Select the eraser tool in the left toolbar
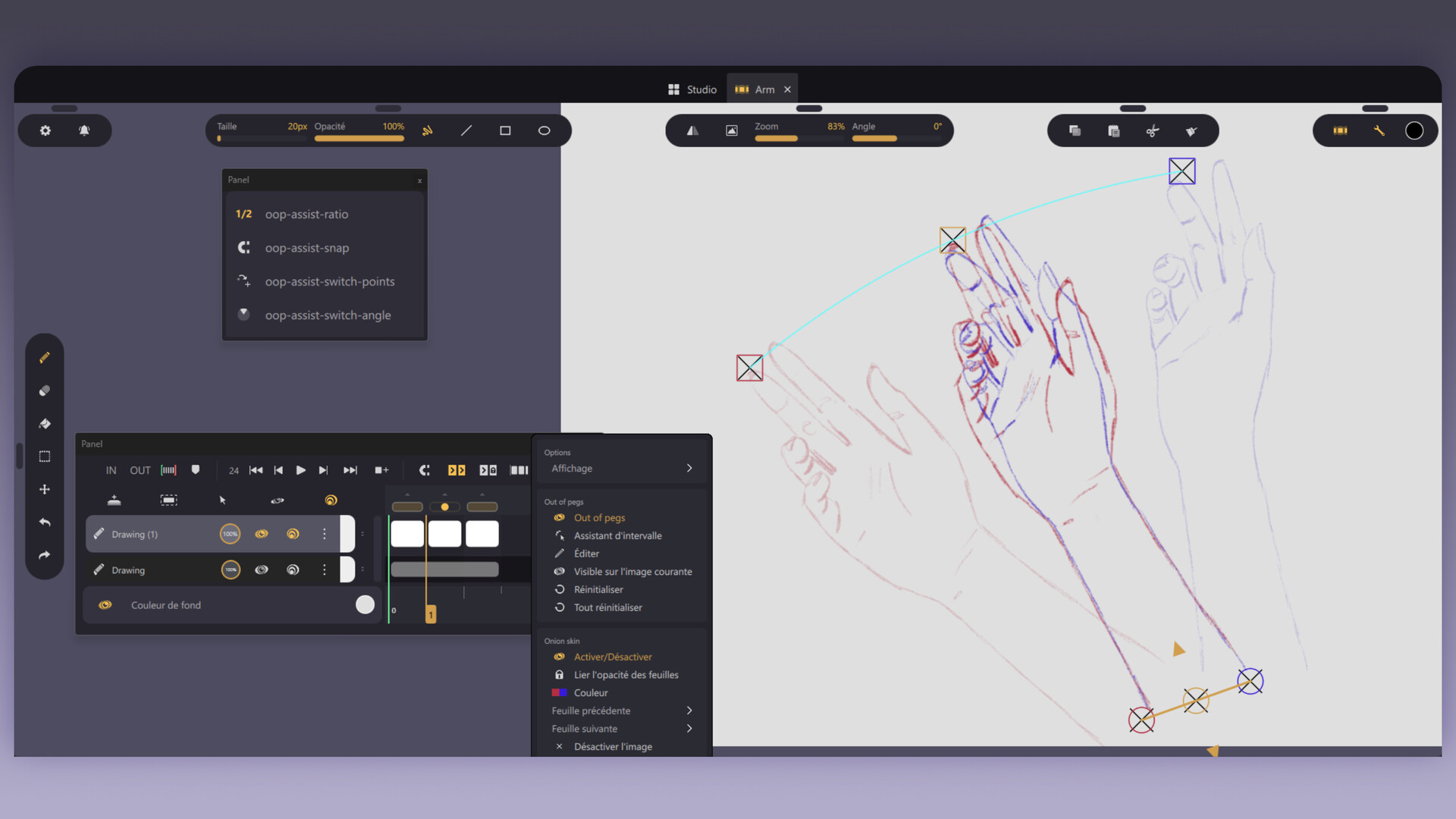Viewport: 1456px width, 819px height. pyautogui.click(x=45, y=391)
